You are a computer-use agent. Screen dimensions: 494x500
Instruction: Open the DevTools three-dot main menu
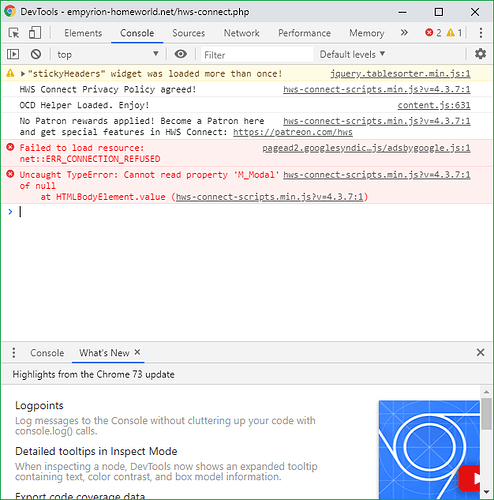tap(480, 33)
